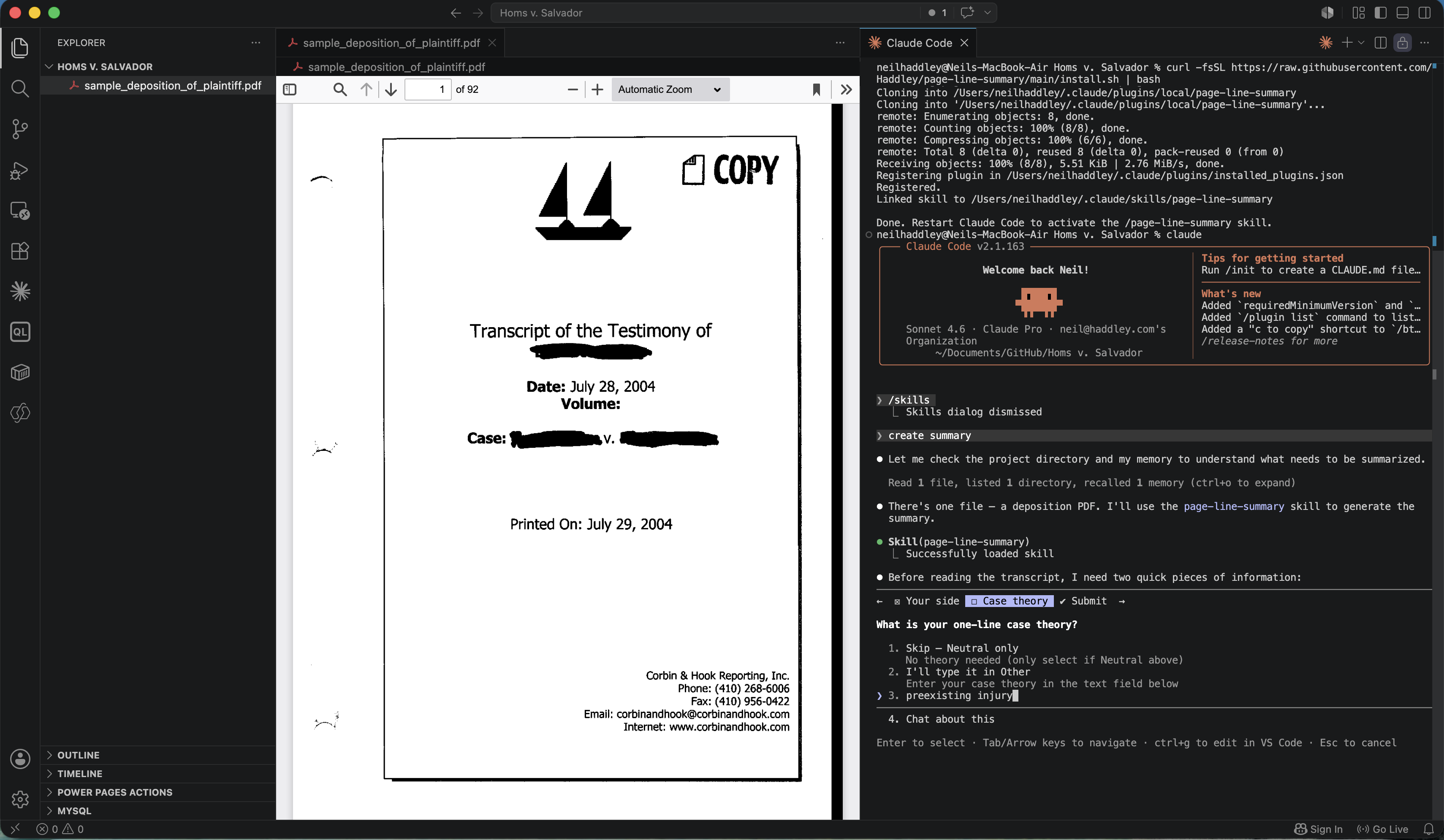Toggle Chat icon in title bar
The image size is (1444, 840).
click(967, 13)
